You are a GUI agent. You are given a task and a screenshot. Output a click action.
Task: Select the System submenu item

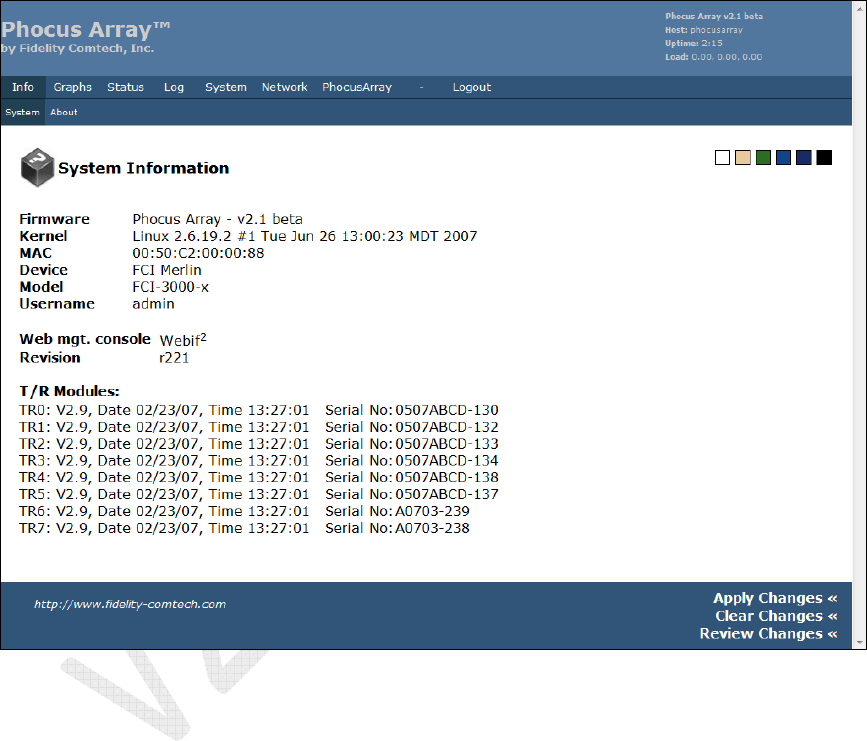22,112
